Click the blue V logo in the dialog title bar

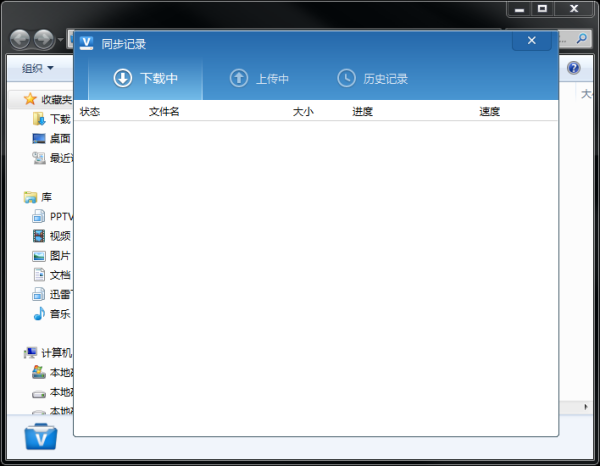86,43
